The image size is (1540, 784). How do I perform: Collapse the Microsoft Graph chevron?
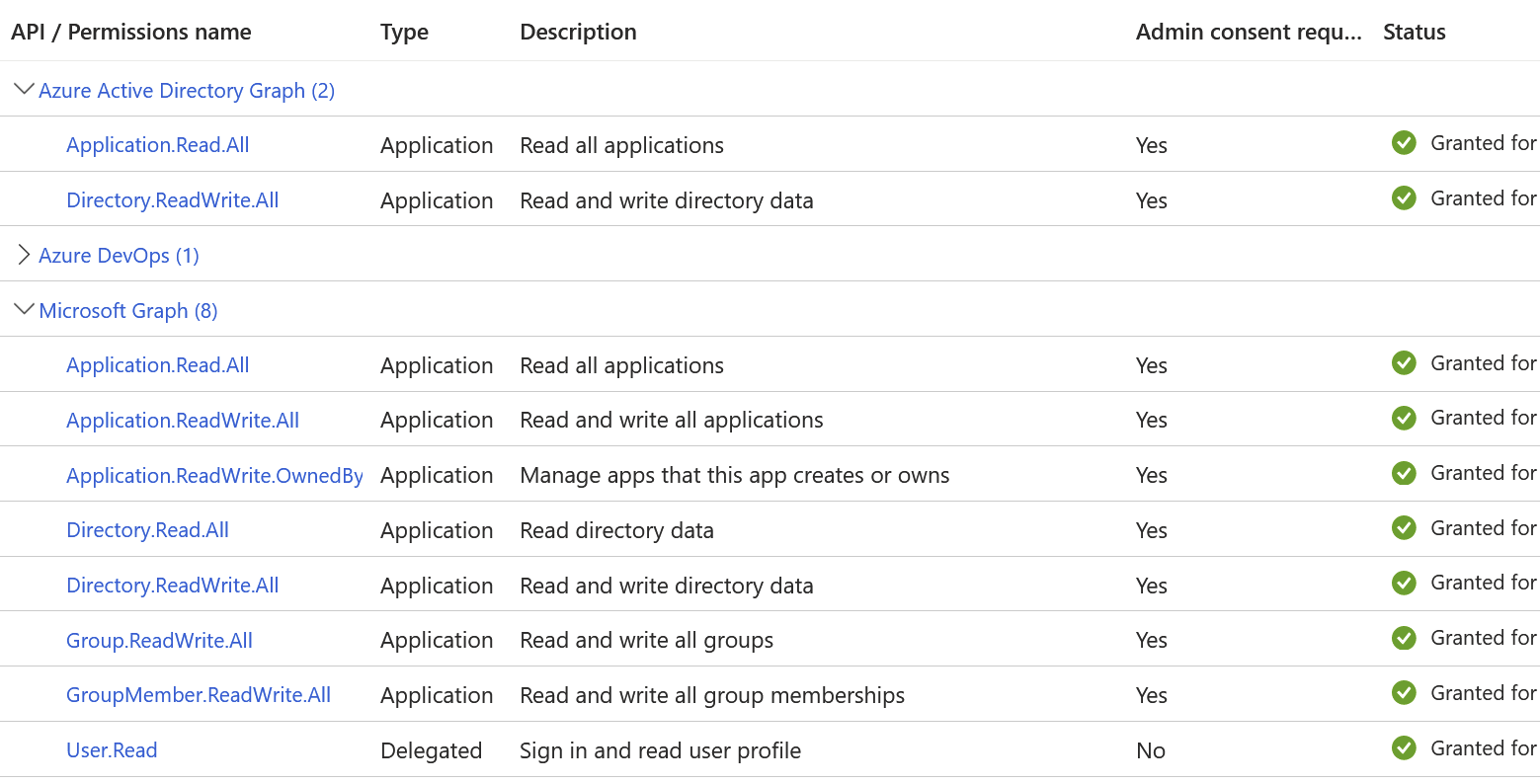point(25,310)
